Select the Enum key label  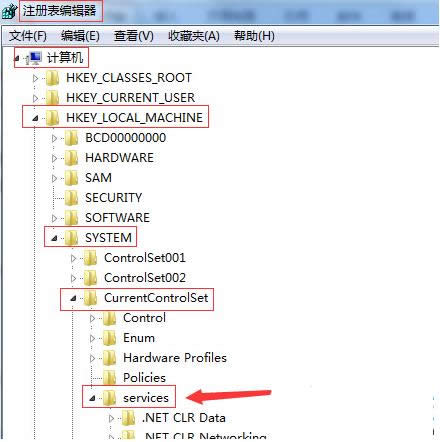coord(139,338)
